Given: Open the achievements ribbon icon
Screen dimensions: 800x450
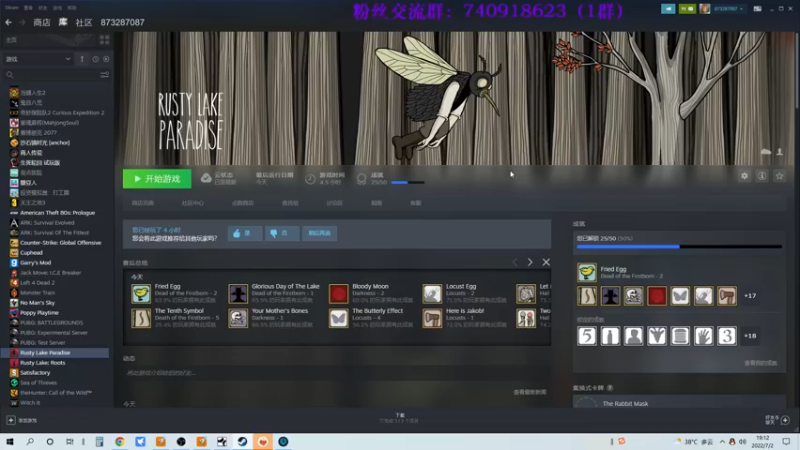Looking at the screenshot, I should (x=362, y=179).
